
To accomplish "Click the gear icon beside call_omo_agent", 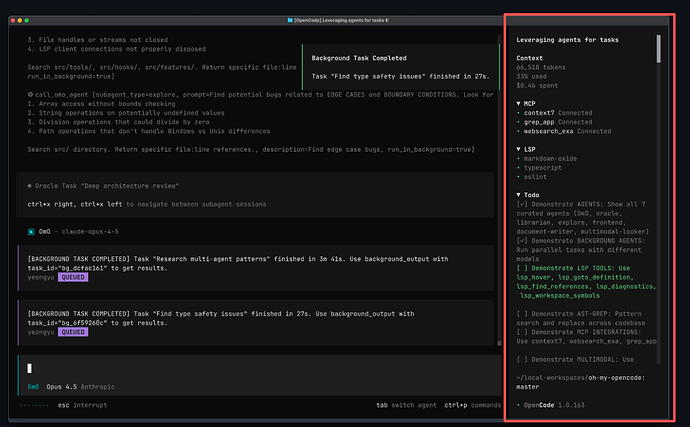I will [x=30, y=95].
